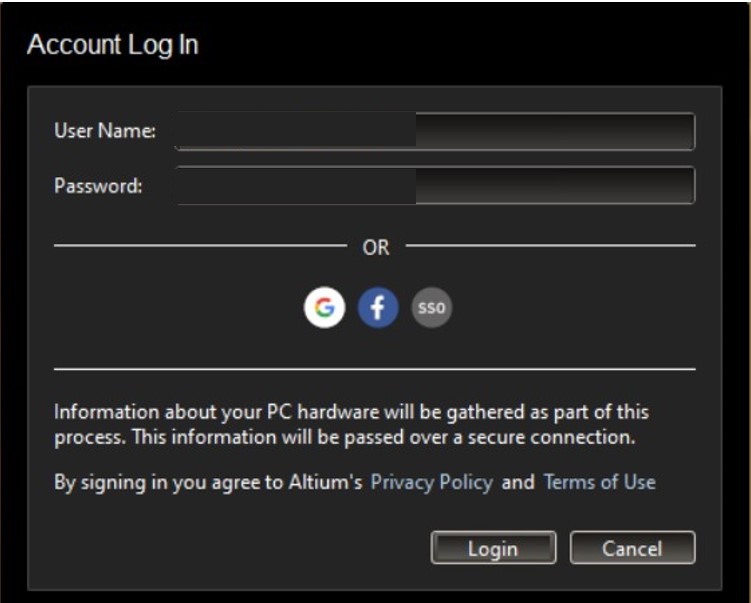Image resolution: width=751 pixels, height=603 pixels.
Task: Open Altium's Privacy Policy link
Action: coord(431,482)
